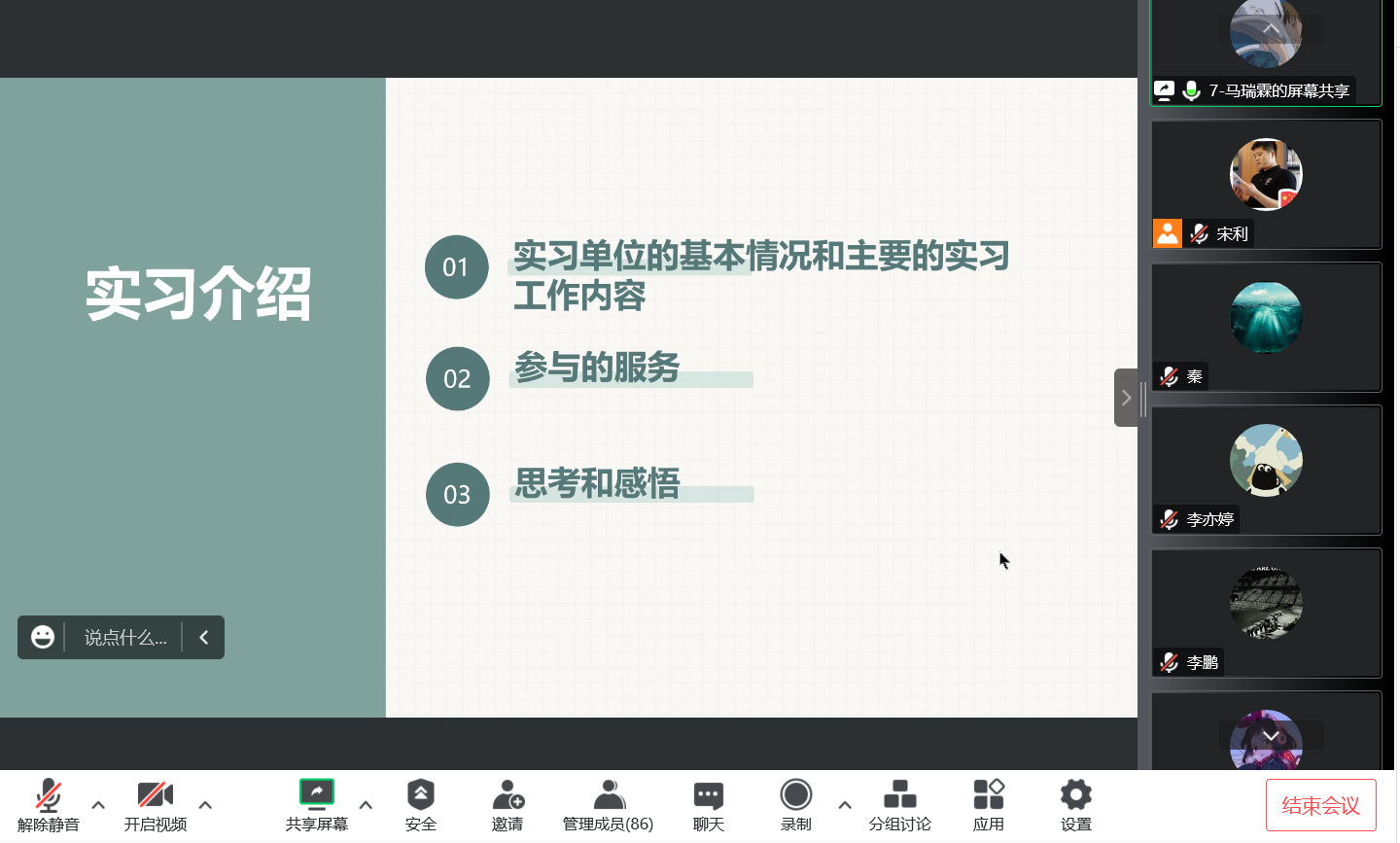Expand video options arrow beside 开启视频
1400x843 pixels.
[205, 805]
